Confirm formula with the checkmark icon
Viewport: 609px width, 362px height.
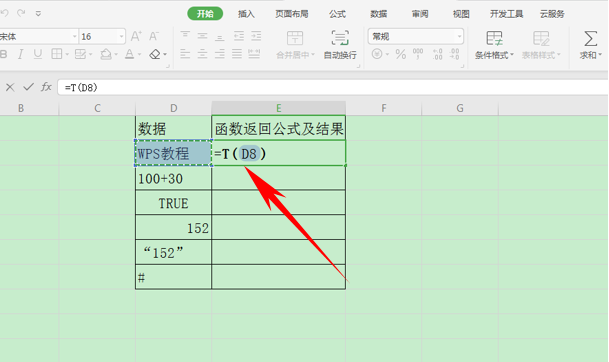coord(28,87)
